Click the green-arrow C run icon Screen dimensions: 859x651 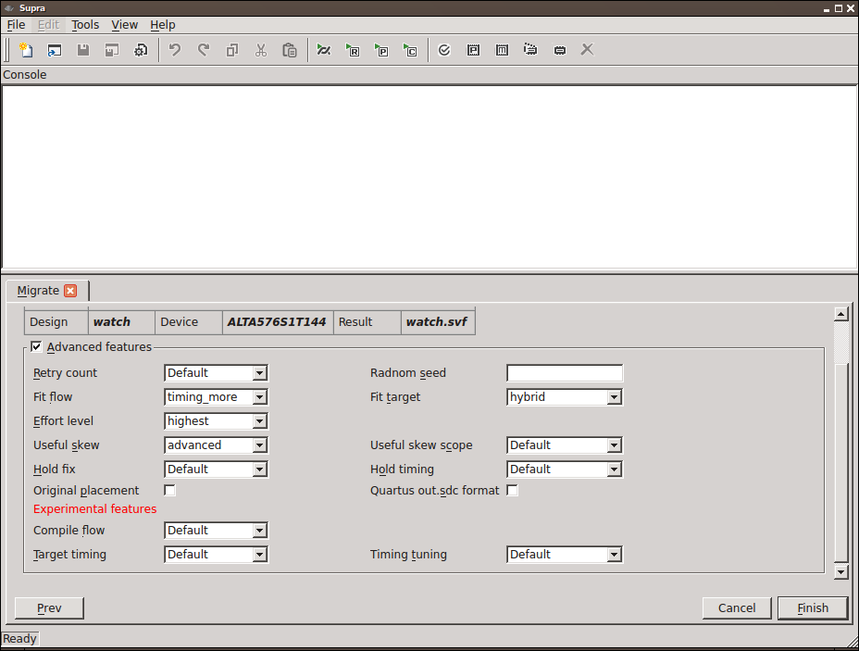[410, 50]
